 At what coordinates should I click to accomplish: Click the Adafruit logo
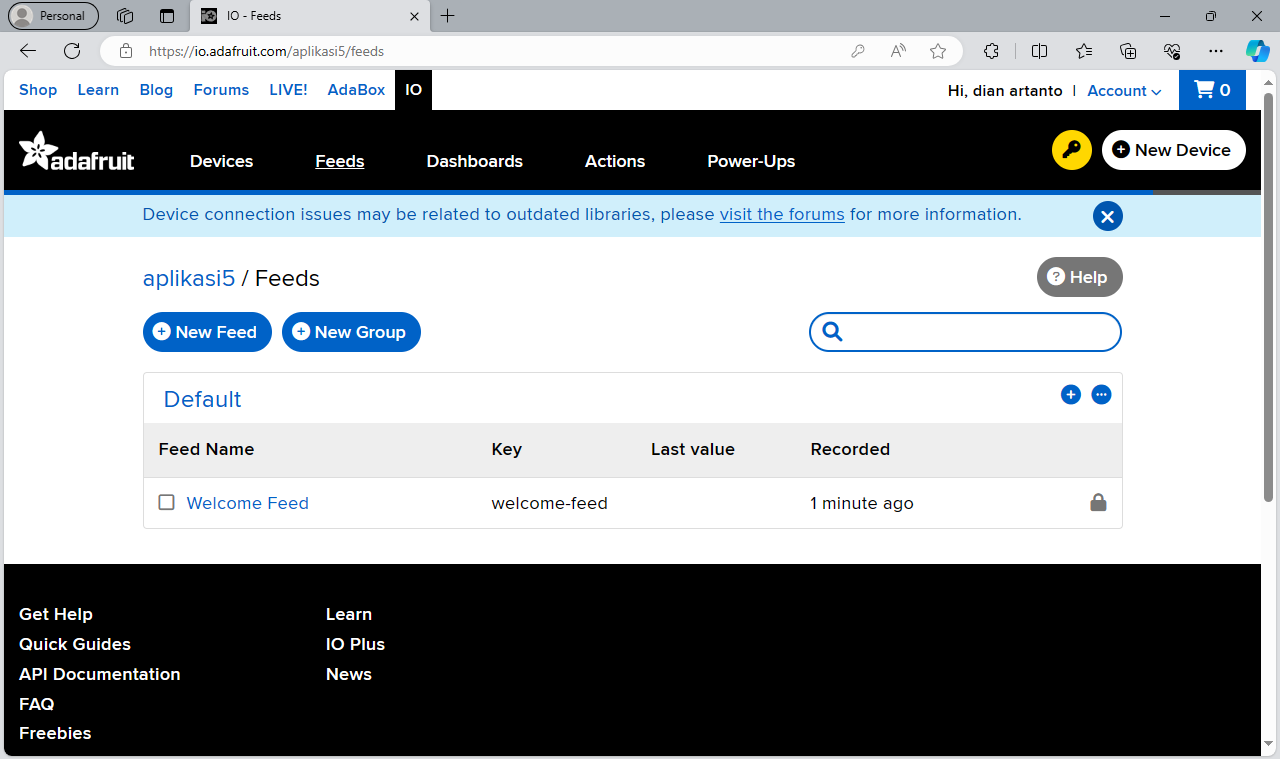point(76,151)
